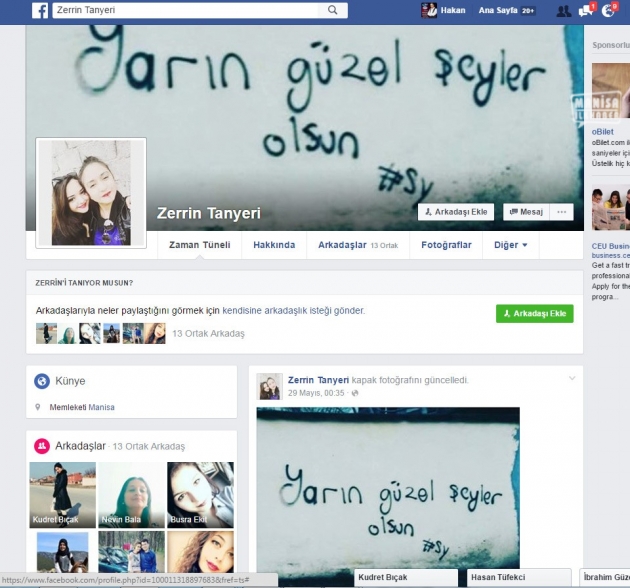Open messages icon with red badge
Image resolution: width=630 pixels, height=588 pixels.
[x=586, y=11]
